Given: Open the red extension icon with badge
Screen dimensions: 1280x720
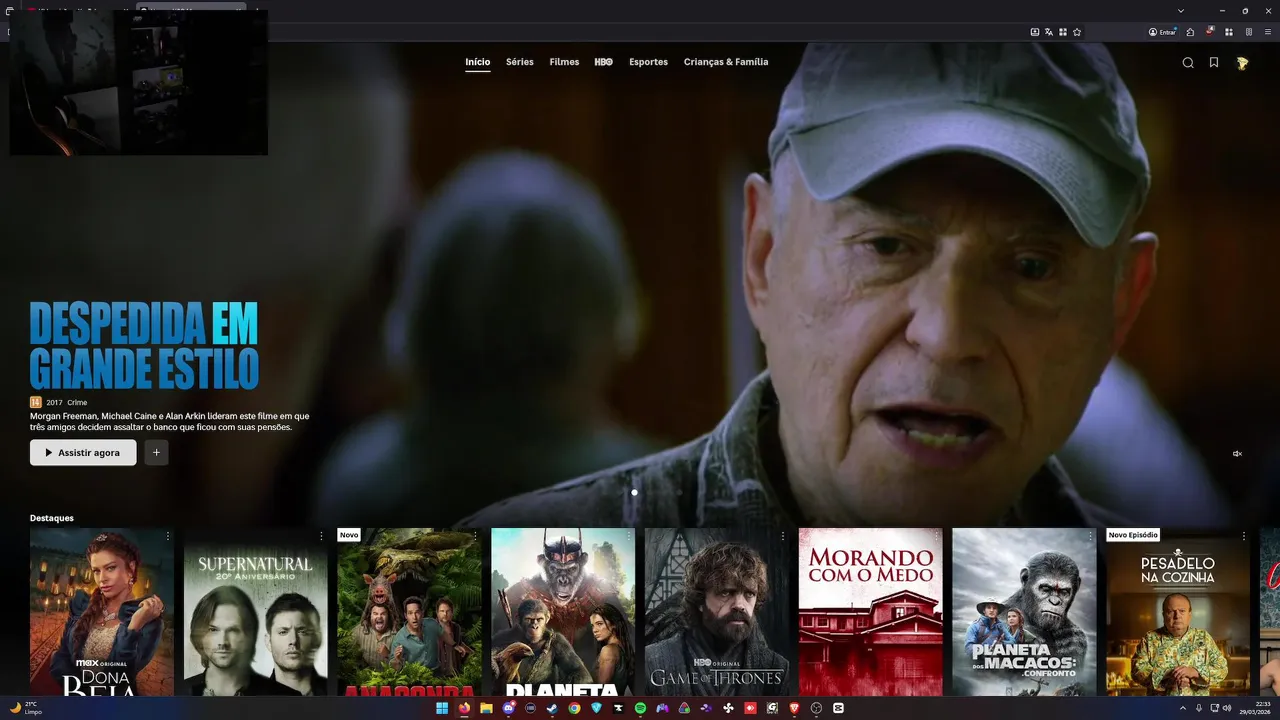Looking at the screenshot, I should click(x=1209, y=32).
